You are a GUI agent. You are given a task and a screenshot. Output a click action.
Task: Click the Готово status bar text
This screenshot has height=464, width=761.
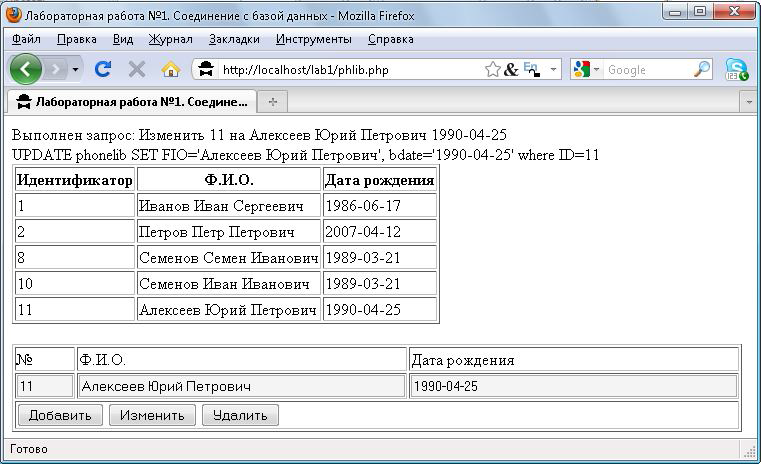pos(29,449)
